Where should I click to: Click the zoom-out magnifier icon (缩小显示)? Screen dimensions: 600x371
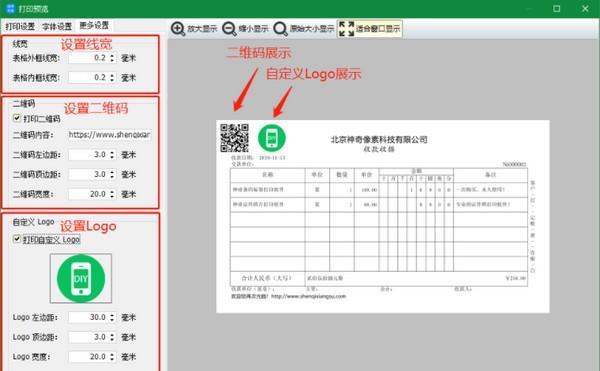click(229, 29)
